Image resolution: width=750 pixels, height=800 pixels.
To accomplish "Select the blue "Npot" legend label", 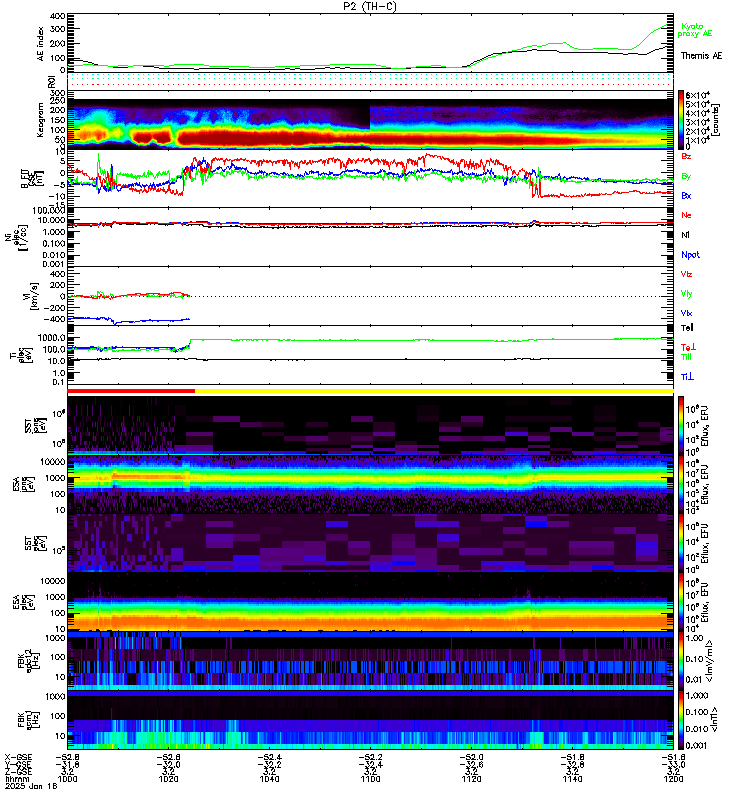I will coord(690,255).
